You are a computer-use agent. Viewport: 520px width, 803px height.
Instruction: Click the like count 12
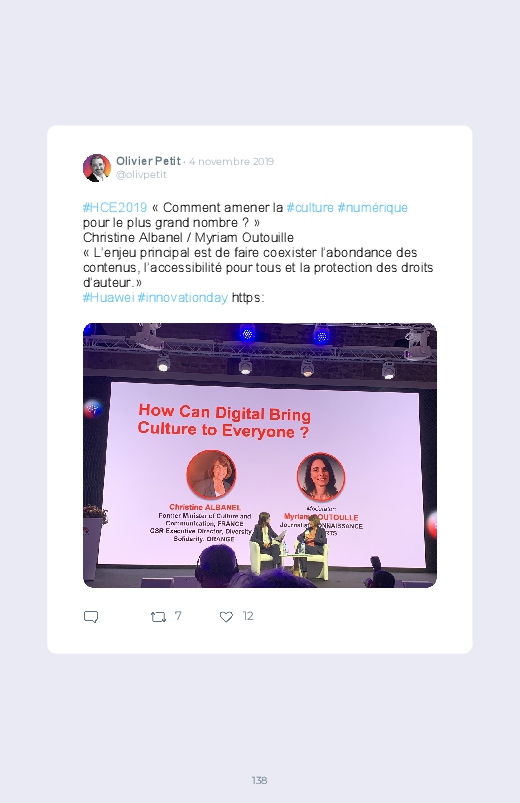pos(248,616)
